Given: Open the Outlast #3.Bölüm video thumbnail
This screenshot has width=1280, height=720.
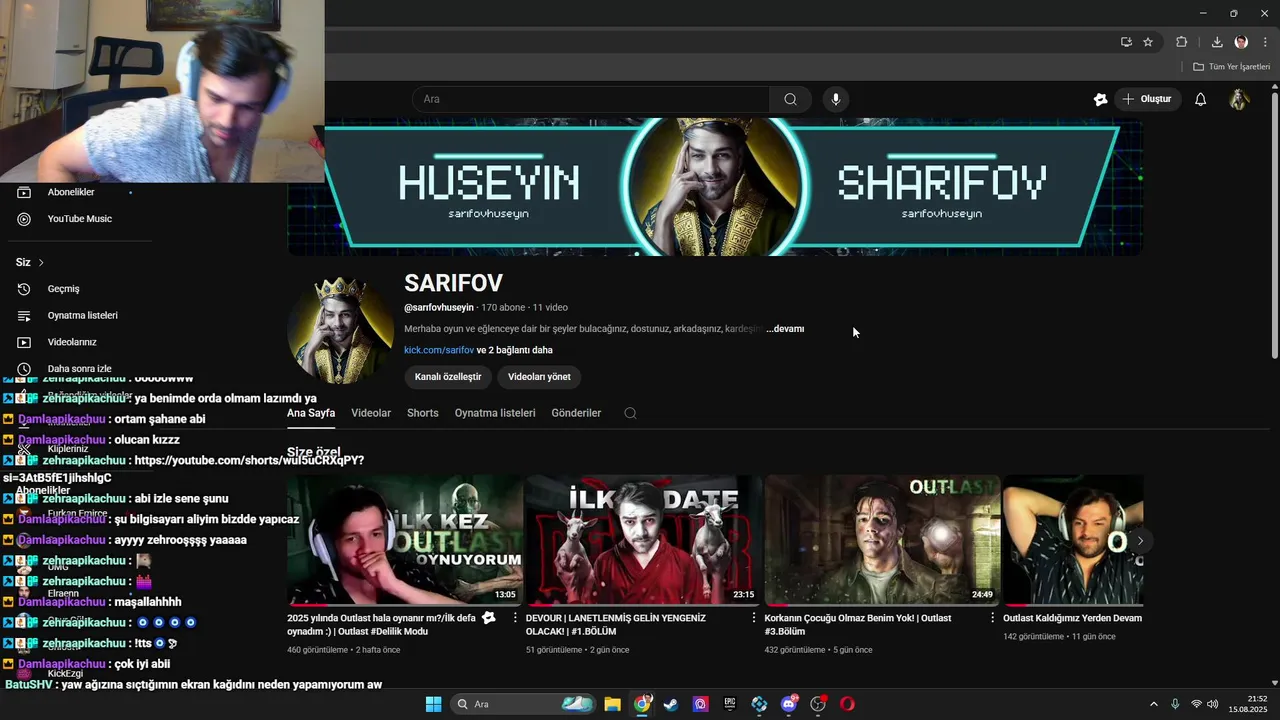Looking at the screenshot, I should [x=882, y=540].
